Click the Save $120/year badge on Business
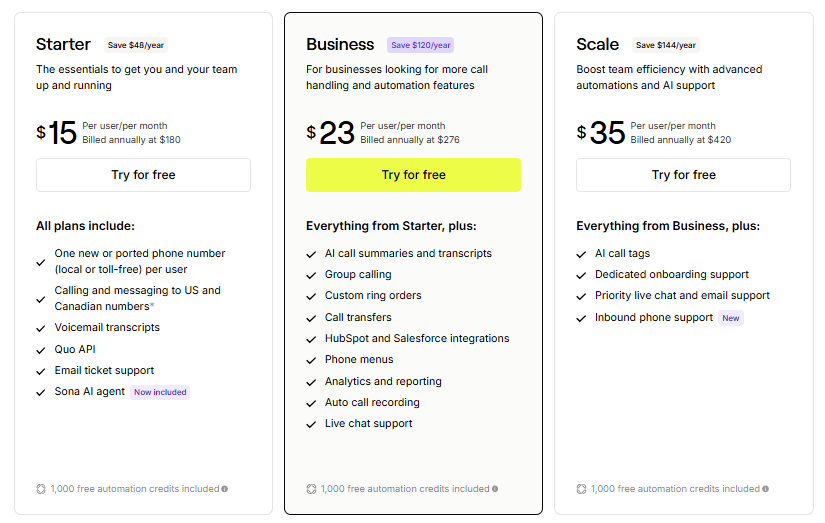 pos(420,45)
